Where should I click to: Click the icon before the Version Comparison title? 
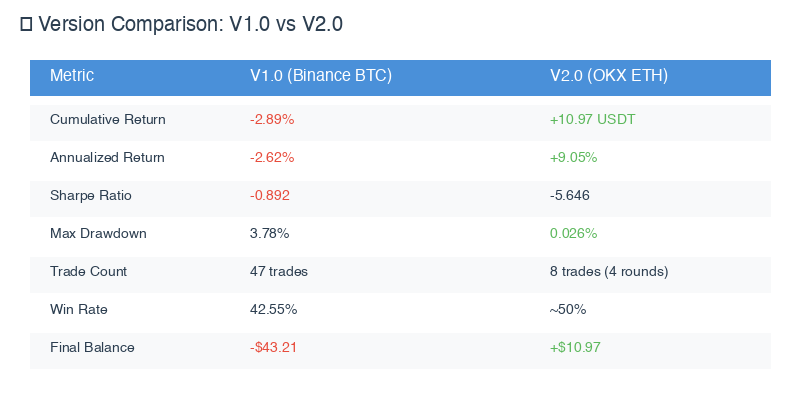point(26,25)
